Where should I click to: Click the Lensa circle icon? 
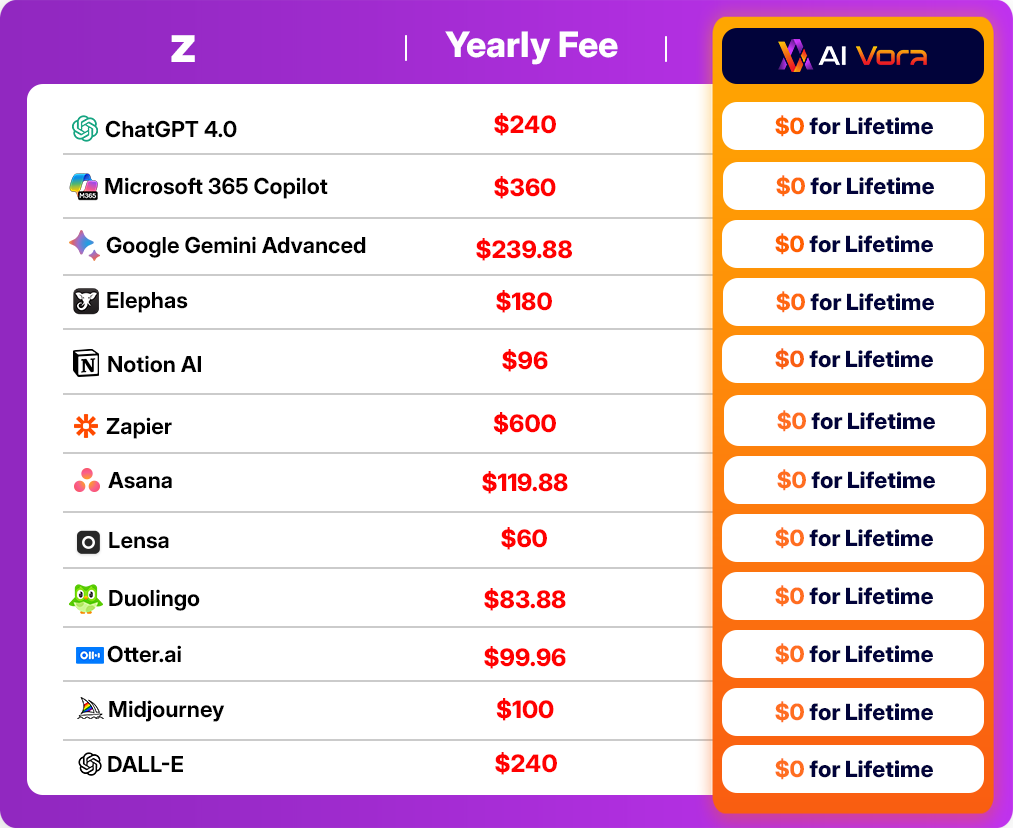tap(89, 542)
